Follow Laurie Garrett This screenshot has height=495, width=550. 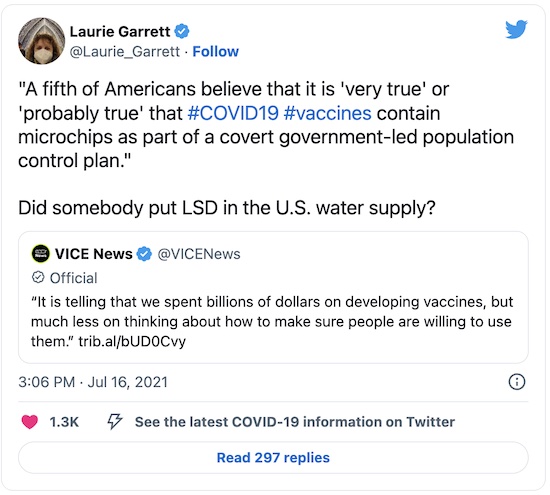click(x=215, y=52)
